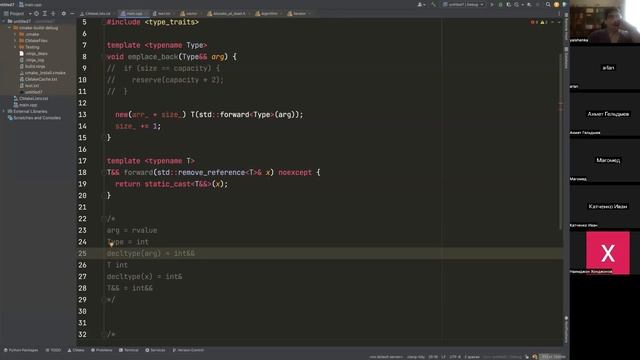Fold the comment block at line 22
The image size is (640, 360).
(103, 219)
